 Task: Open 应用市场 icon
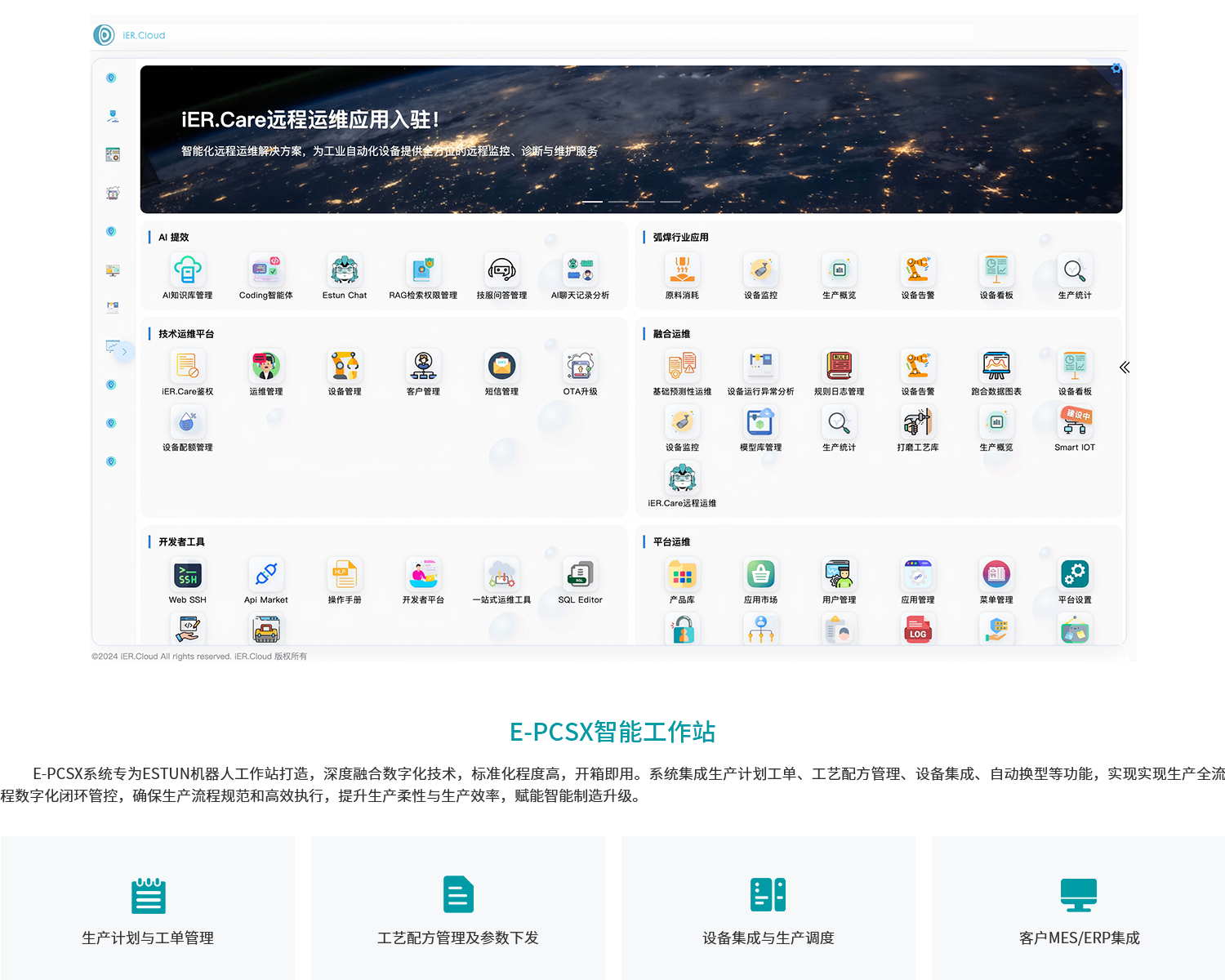760,574
